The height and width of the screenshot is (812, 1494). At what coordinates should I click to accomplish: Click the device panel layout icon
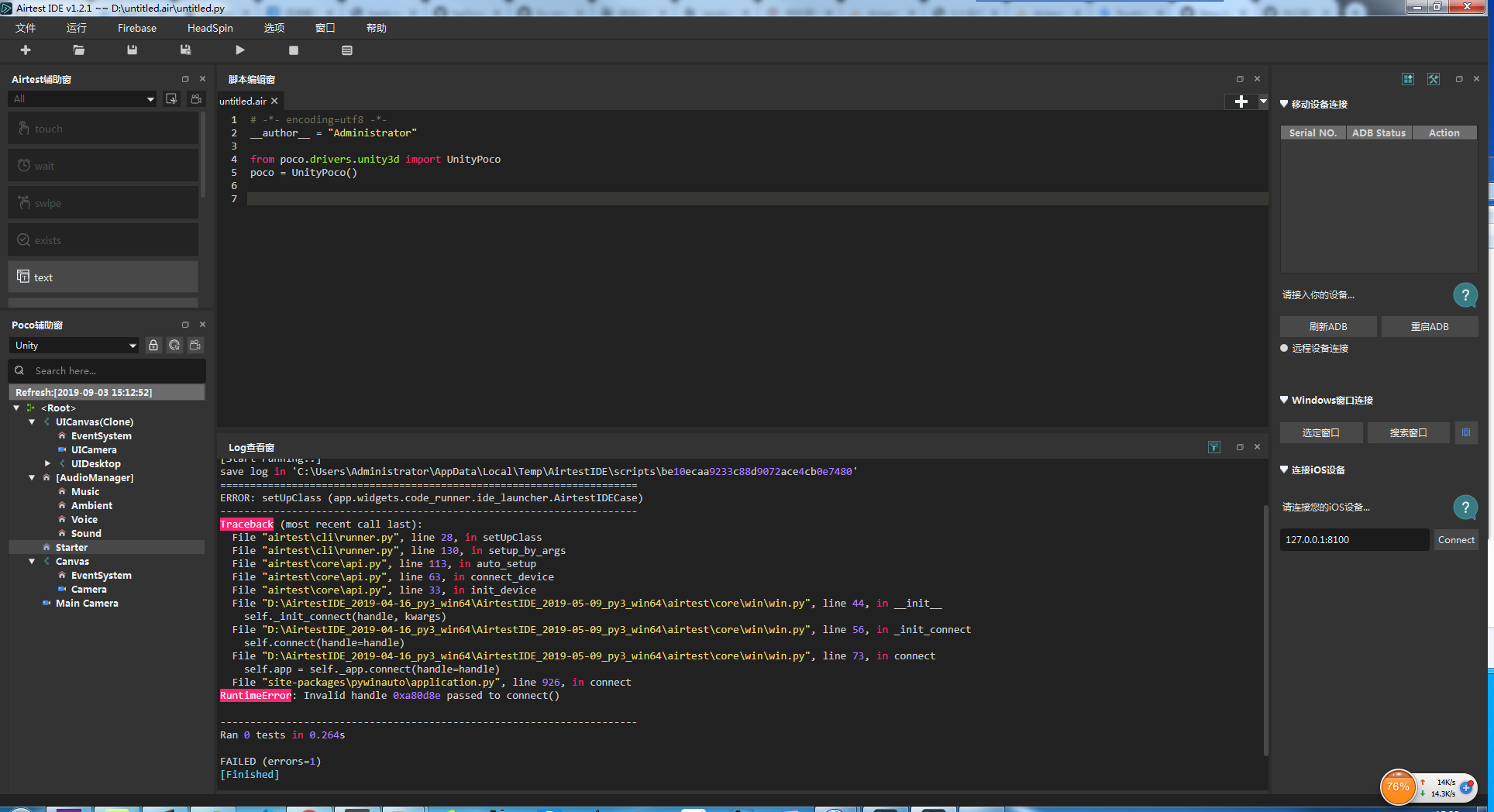(1408, 79)
